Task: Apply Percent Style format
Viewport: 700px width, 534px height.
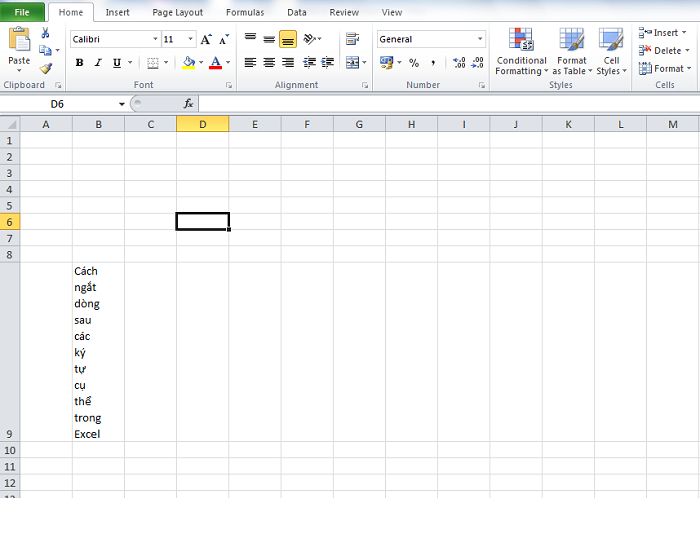Action: pos(414,63)
